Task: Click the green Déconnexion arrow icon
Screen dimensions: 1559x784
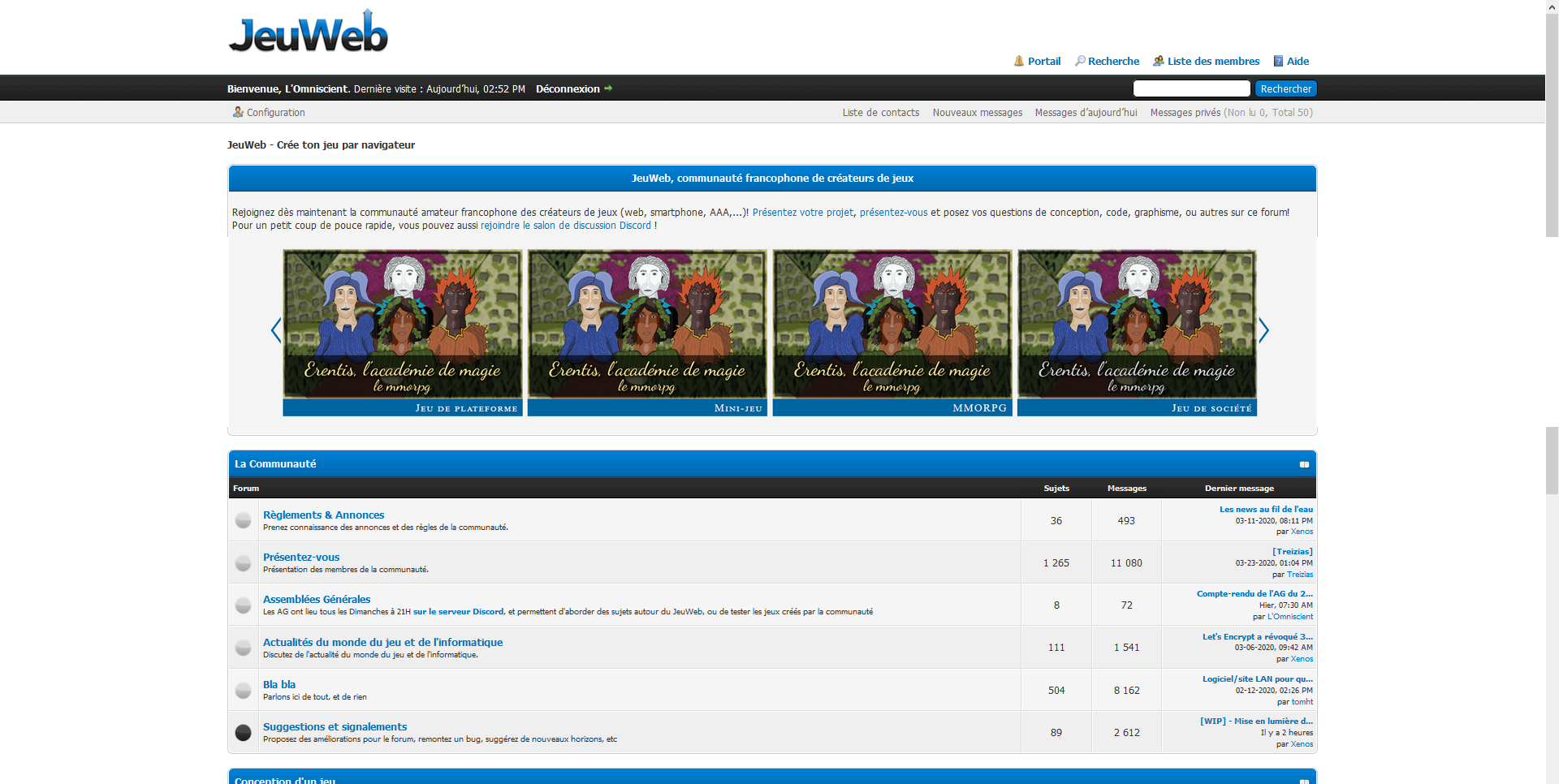Action: pos(608,88)
